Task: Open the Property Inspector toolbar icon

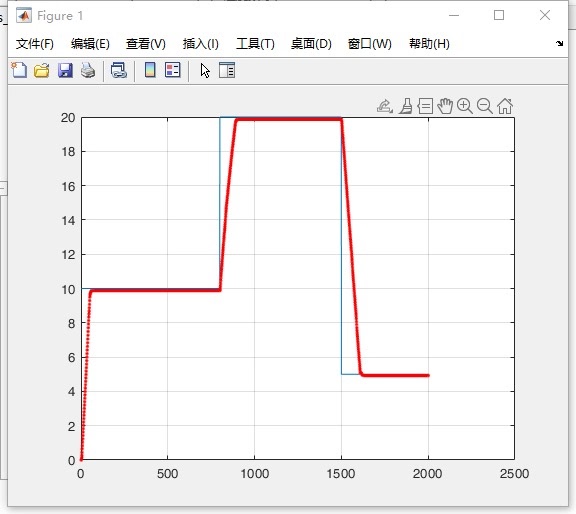Action: pos(227,70)
